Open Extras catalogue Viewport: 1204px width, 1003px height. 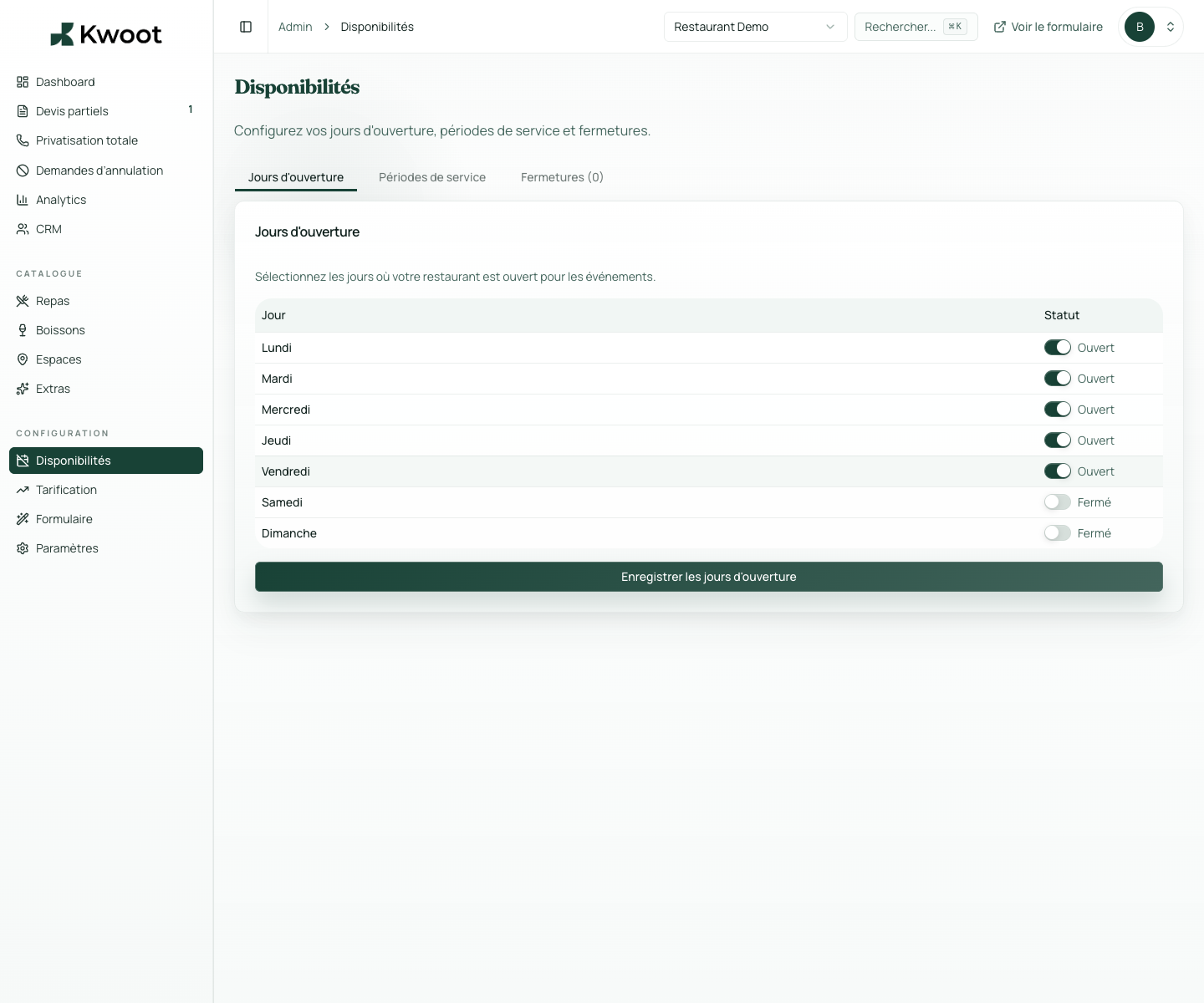coord(106,389)
